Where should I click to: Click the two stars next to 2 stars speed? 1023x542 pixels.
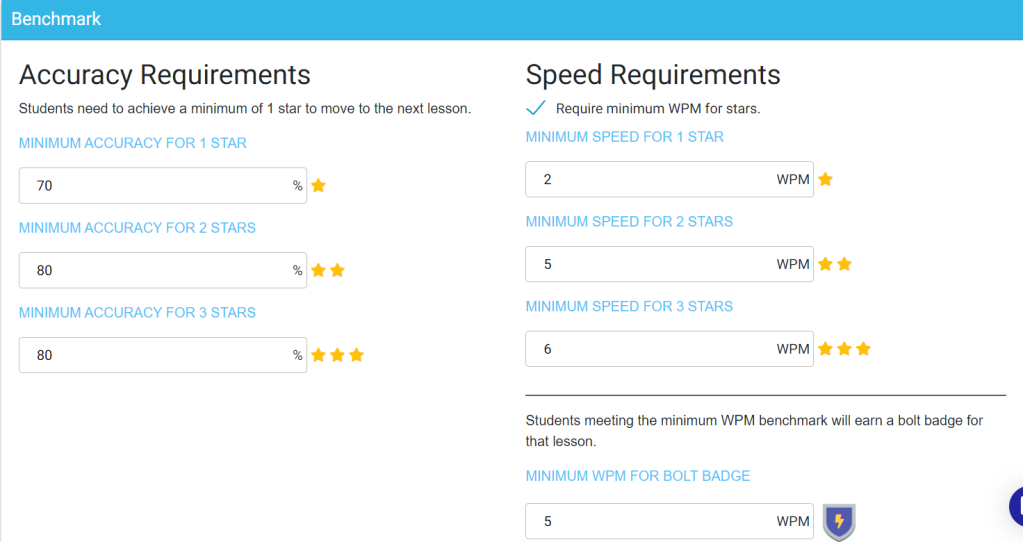coord(834,263)
